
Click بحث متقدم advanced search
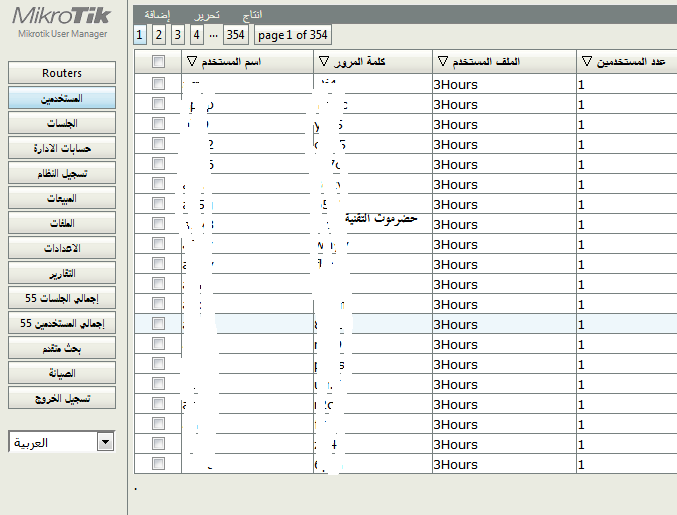(62, 348)
